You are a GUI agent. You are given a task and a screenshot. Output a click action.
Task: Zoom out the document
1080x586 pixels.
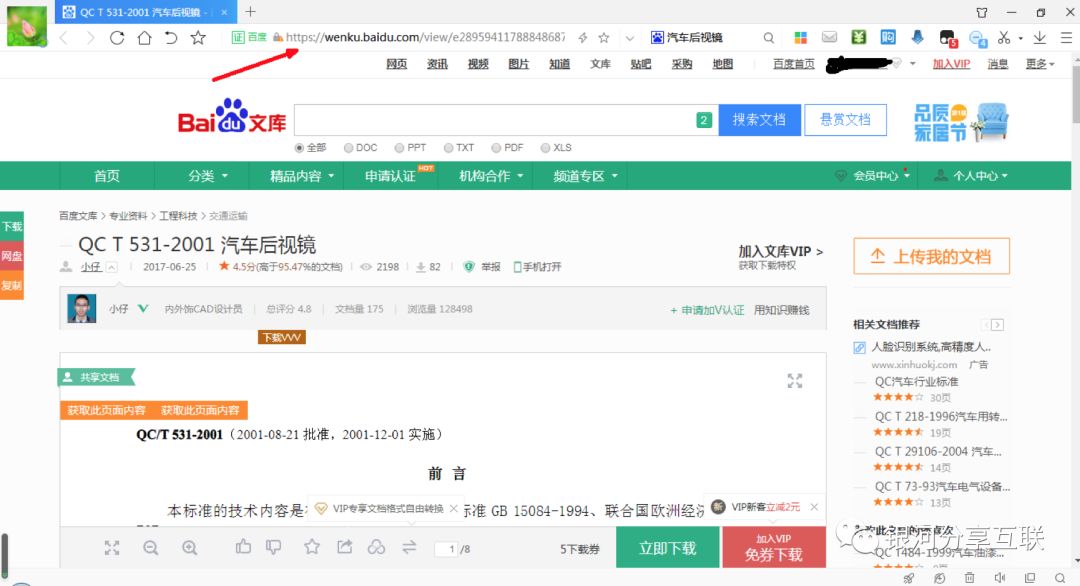[151, 547]
